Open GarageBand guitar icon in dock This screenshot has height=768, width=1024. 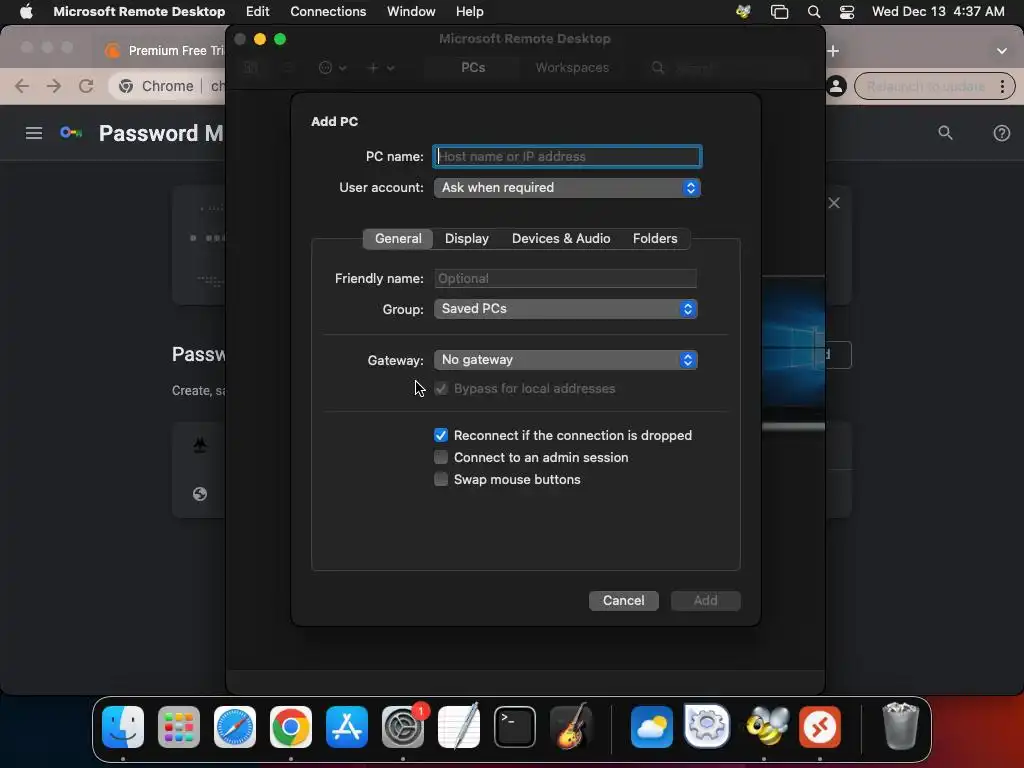571,727
